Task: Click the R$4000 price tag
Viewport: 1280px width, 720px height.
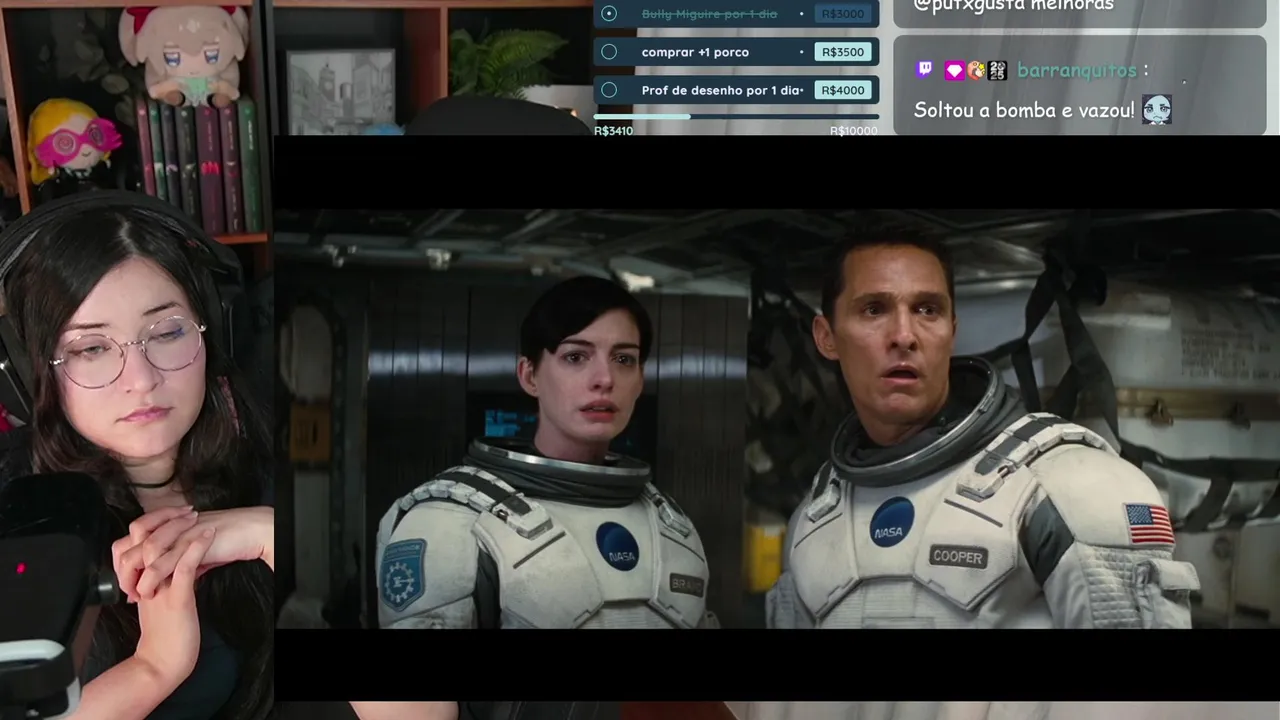Action: tap(843, 90)
